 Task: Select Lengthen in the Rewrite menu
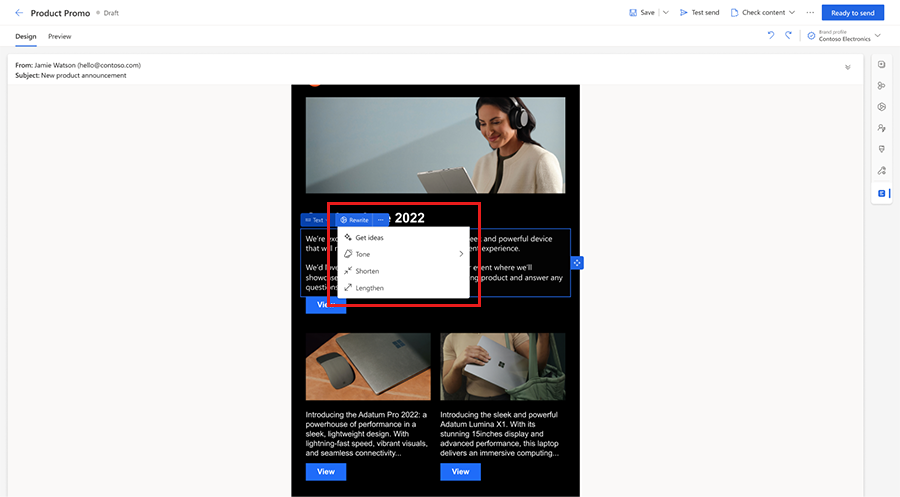(x=404, y=288)
